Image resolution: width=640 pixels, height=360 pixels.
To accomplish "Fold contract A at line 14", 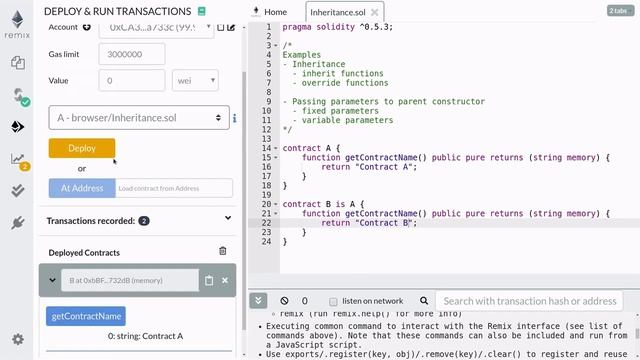I will click(x=276, y=148).
